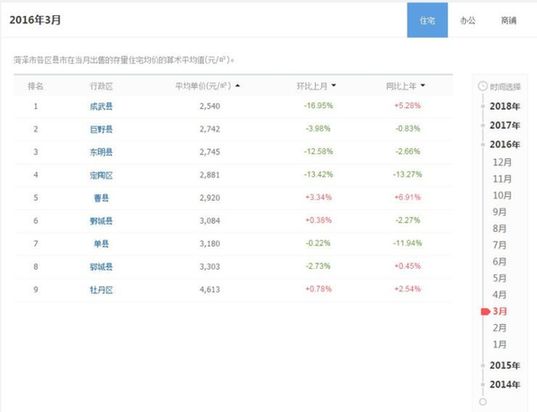This screenshot has height=412, width=537.
Task: Click the -16.95% month-over-month value
Action: point(318,105)
